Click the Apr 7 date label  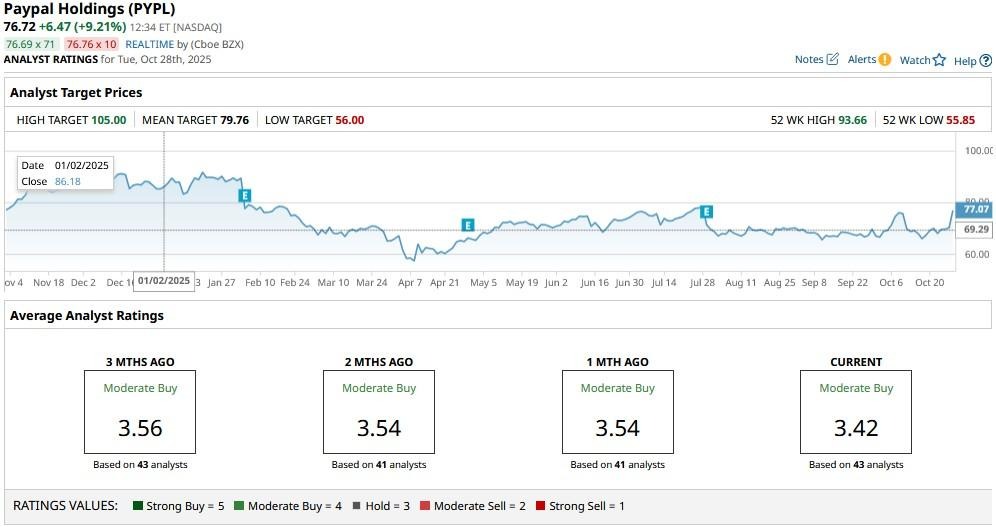pos(410,283)
